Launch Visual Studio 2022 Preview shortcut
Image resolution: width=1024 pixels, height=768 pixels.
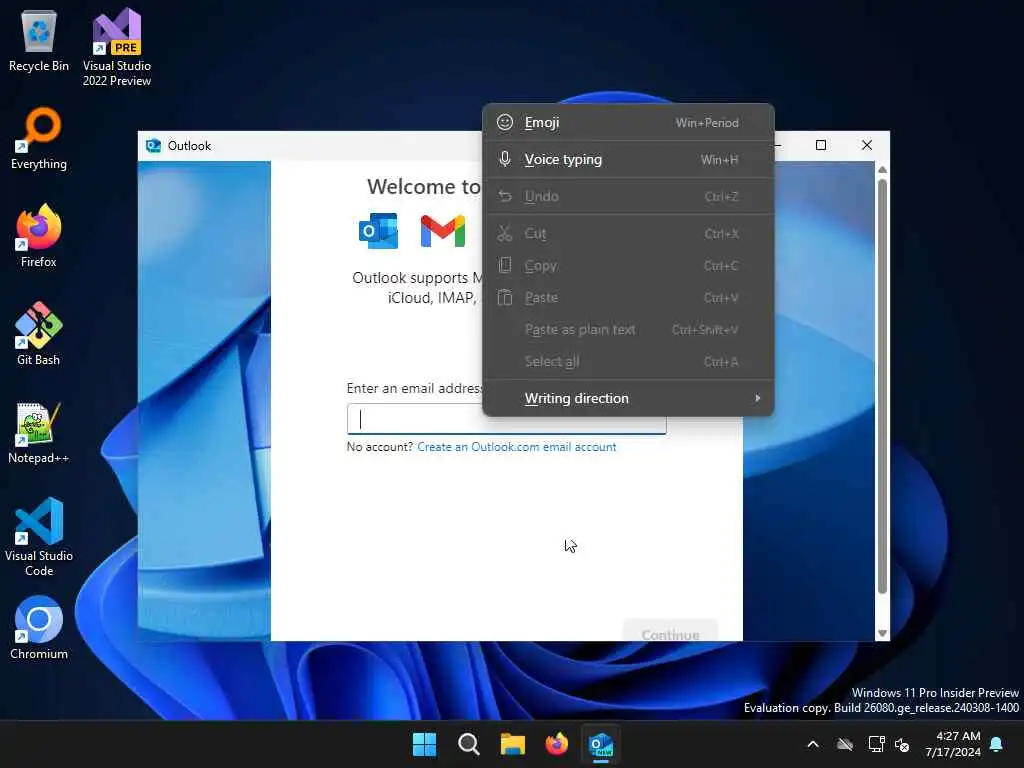tap(117, 47)
